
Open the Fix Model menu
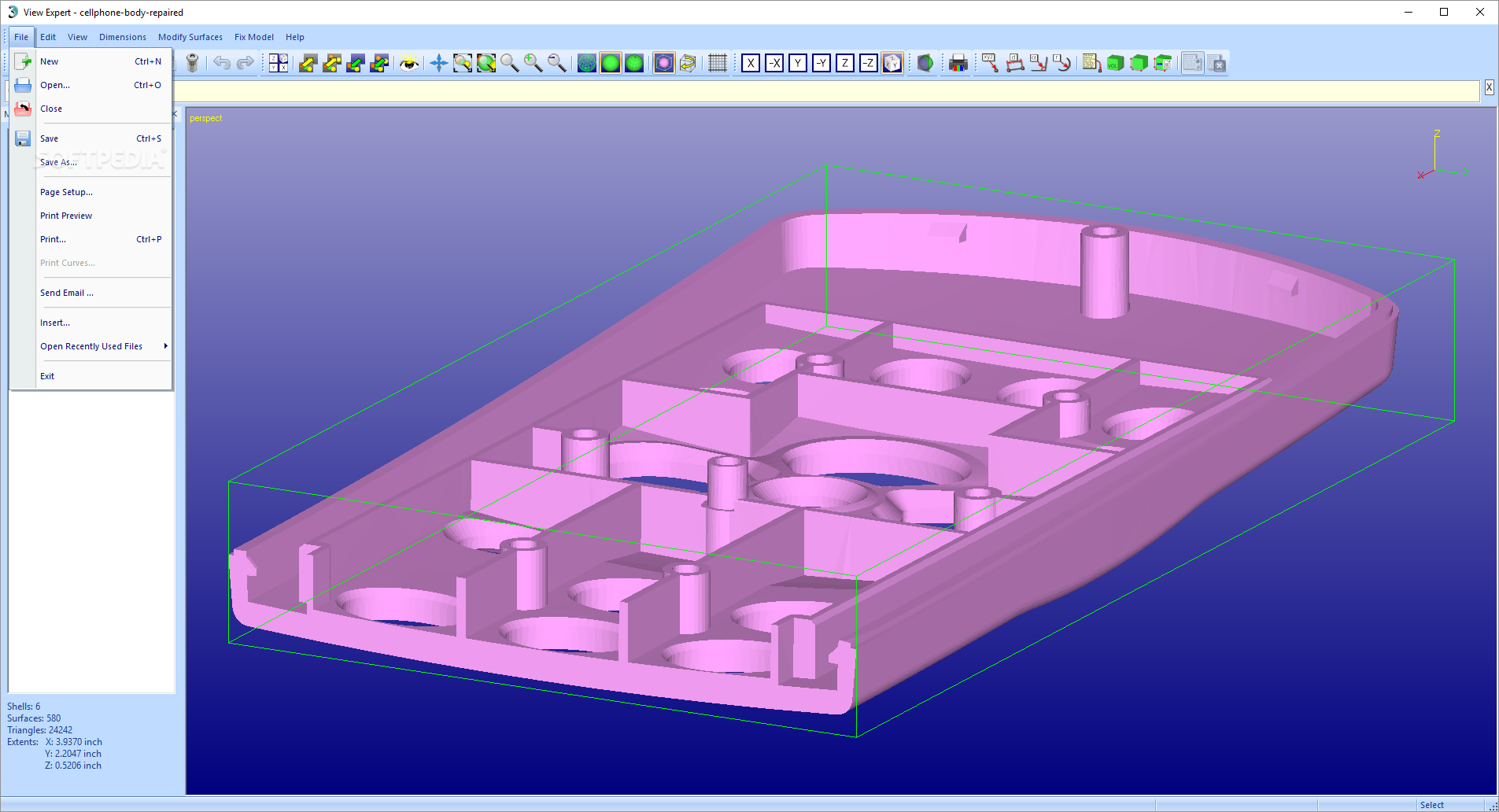point(254,37)
